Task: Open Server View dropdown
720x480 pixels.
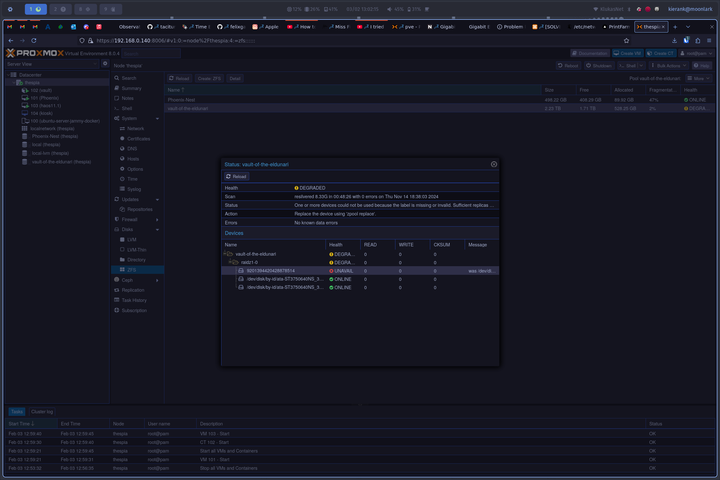Action: click(52, 63)
